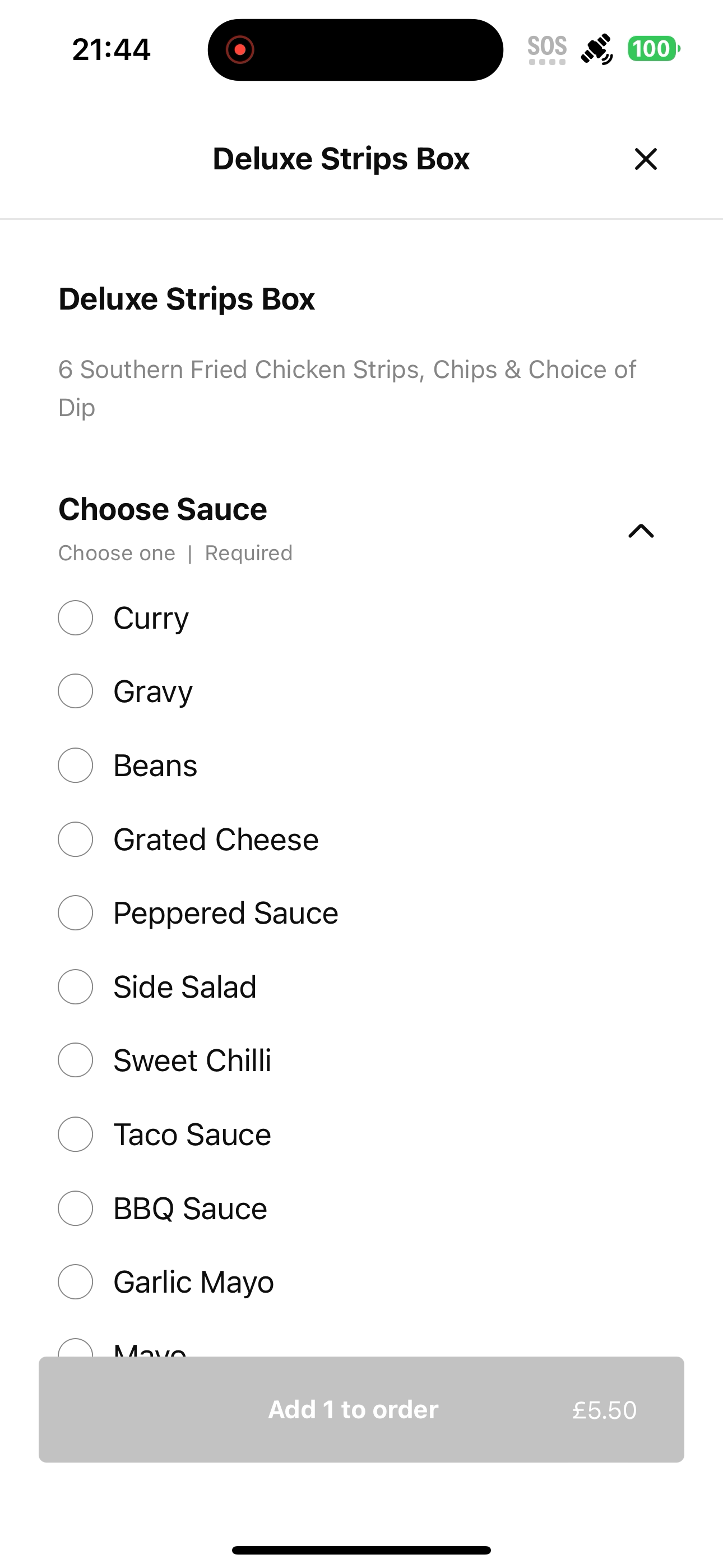Choose Garlic Mayo as dip
723x1568 pixels.
coord(76,1281)
